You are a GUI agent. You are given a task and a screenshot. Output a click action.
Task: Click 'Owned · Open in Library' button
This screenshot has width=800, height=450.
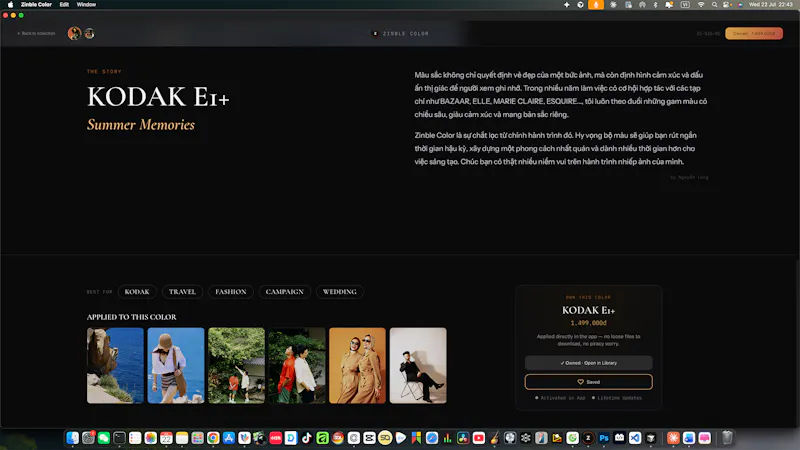tap(588, 363)
